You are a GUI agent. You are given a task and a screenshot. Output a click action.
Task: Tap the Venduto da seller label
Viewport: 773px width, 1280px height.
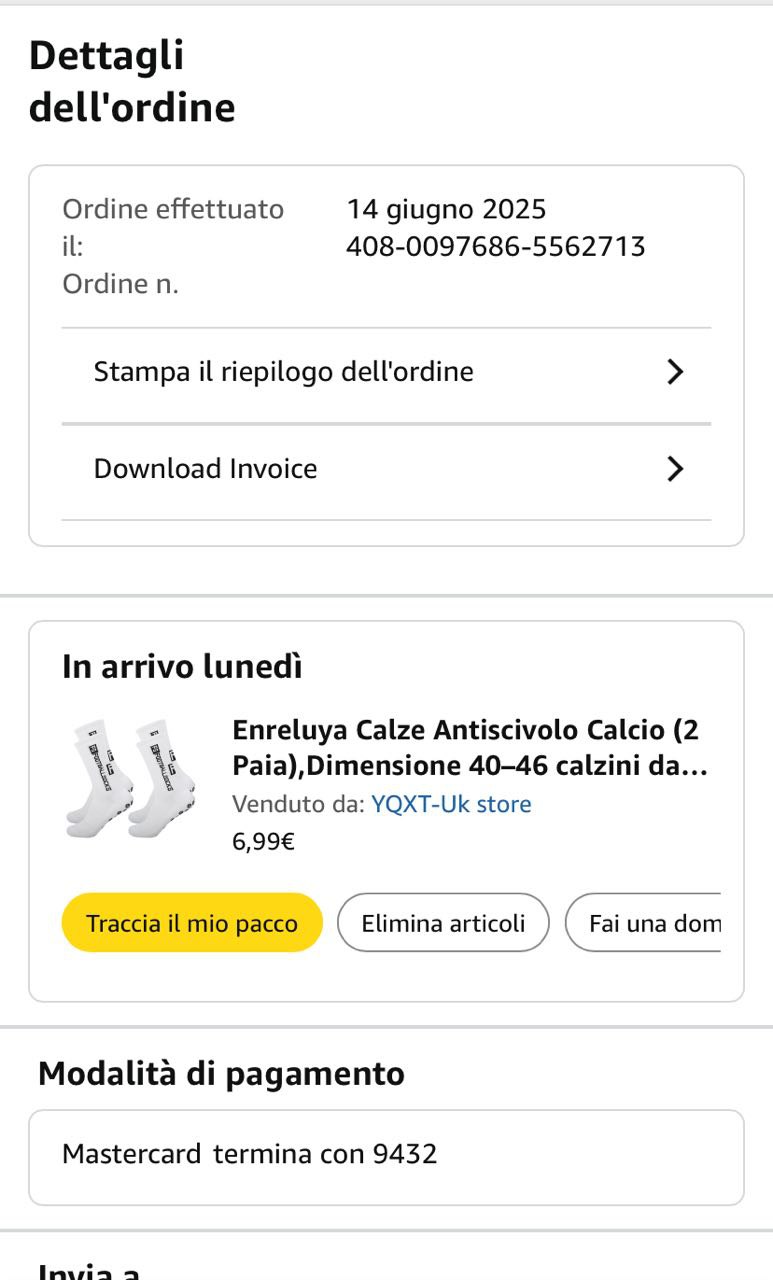(x=298, y=804)
